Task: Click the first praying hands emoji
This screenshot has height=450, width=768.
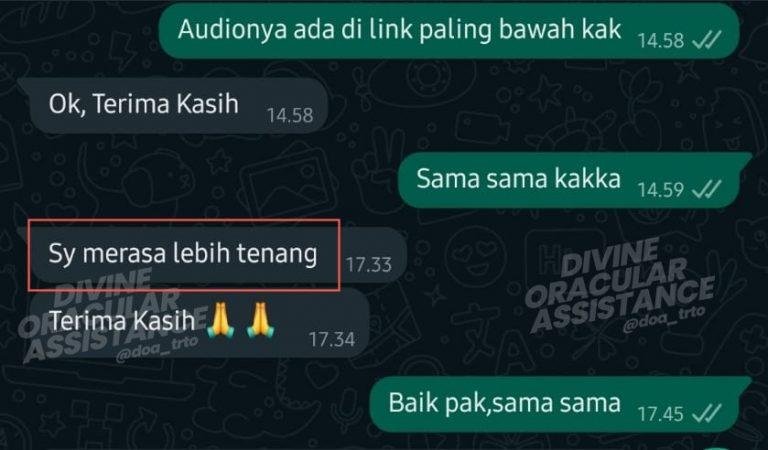Action: 220,320
